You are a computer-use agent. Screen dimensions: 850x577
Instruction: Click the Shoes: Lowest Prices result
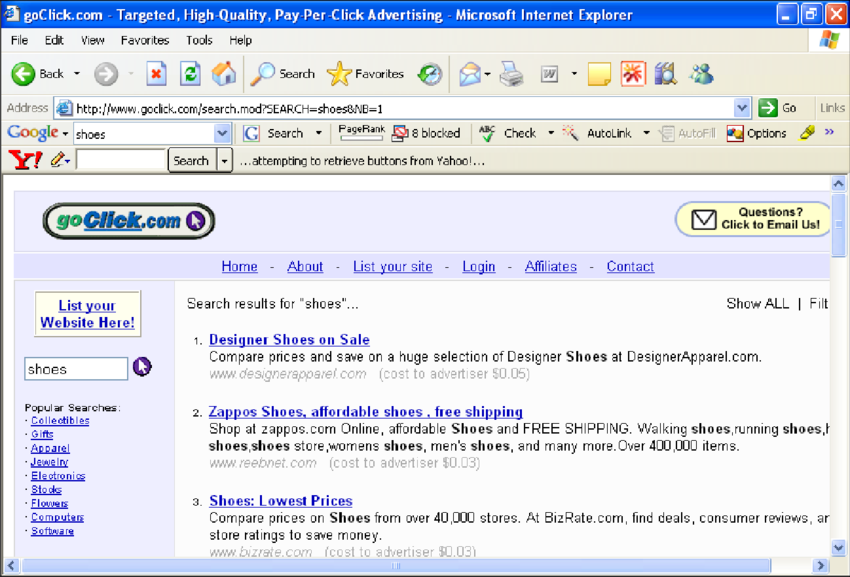pyautogui.click(x=281, y=501)
